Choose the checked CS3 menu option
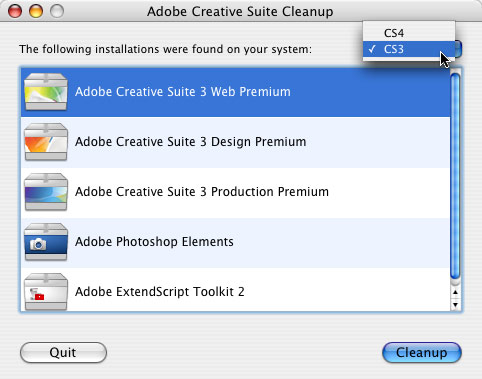 point(409,49)
